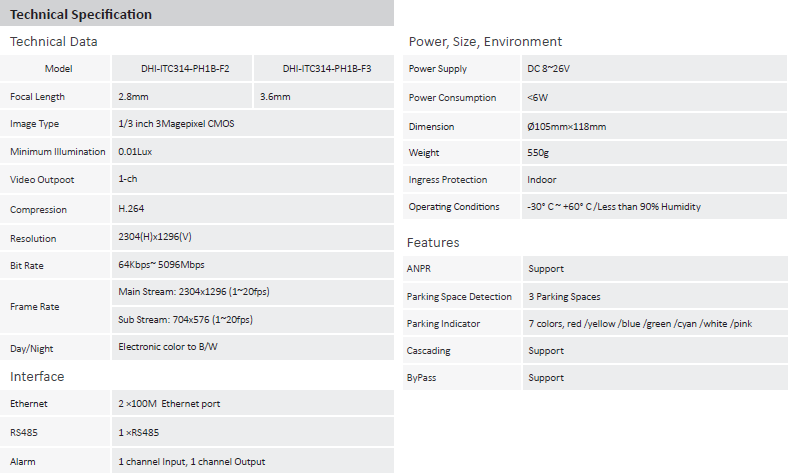Select the Main Stream frame rate row
This screenshot has width=788, height=473.
[253, 292]
